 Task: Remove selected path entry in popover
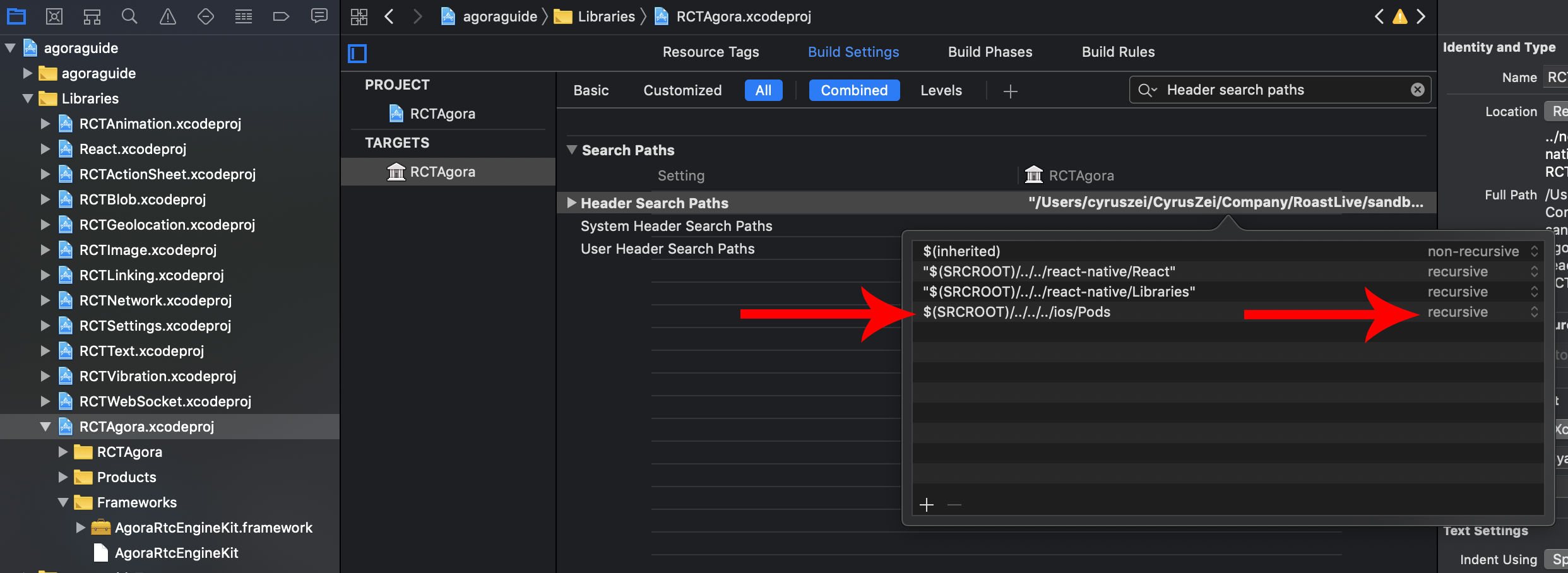(x=954, y=505)
